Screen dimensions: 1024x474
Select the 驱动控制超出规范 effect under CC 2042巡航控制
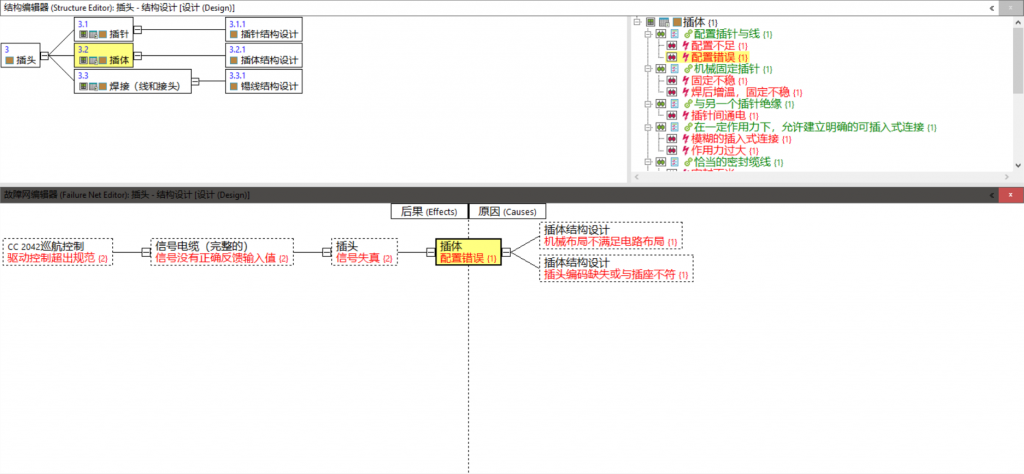[52, 258]
